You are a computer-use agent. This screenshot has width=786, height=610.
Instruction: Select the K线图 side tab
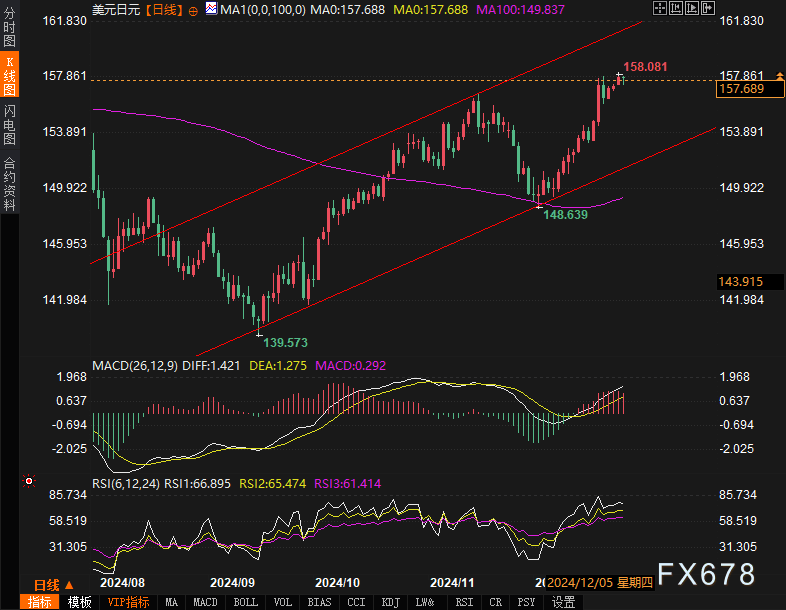coord(10,76)
